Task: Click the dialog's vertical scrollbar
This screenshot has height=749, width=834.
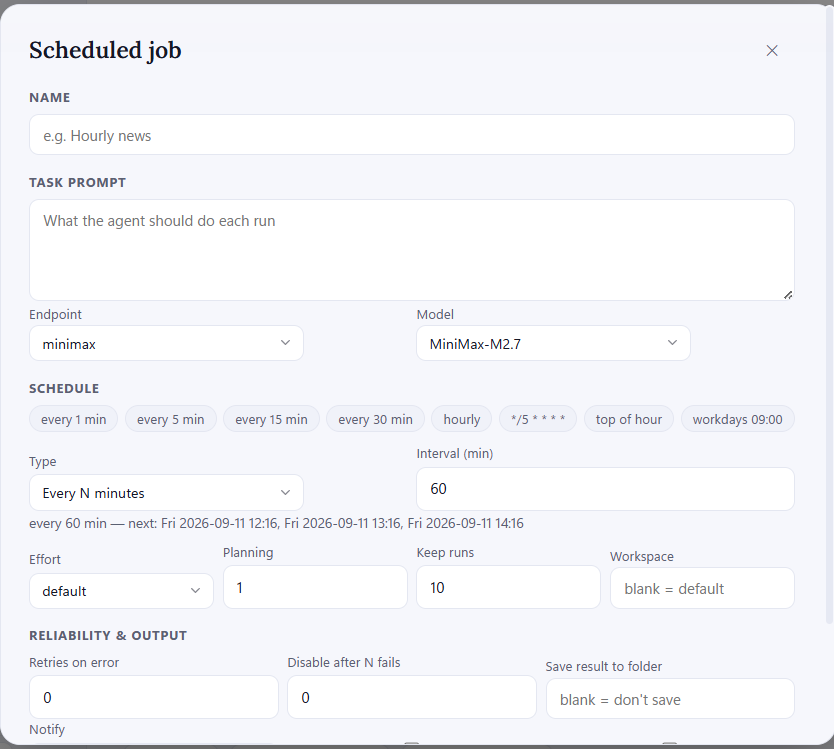Action: 829,314
